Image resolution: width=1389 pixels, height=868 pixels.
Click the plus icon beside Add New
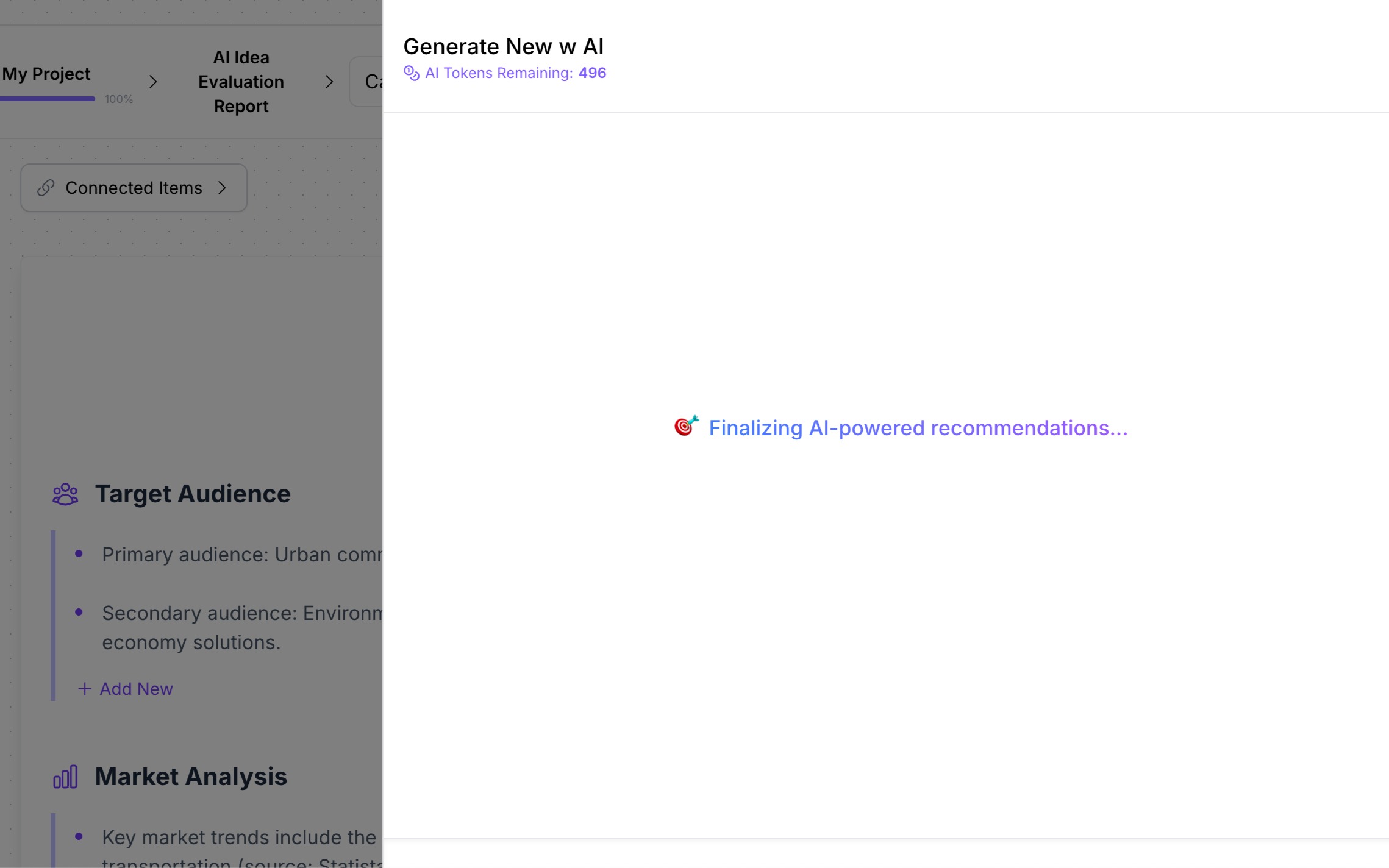85,689
